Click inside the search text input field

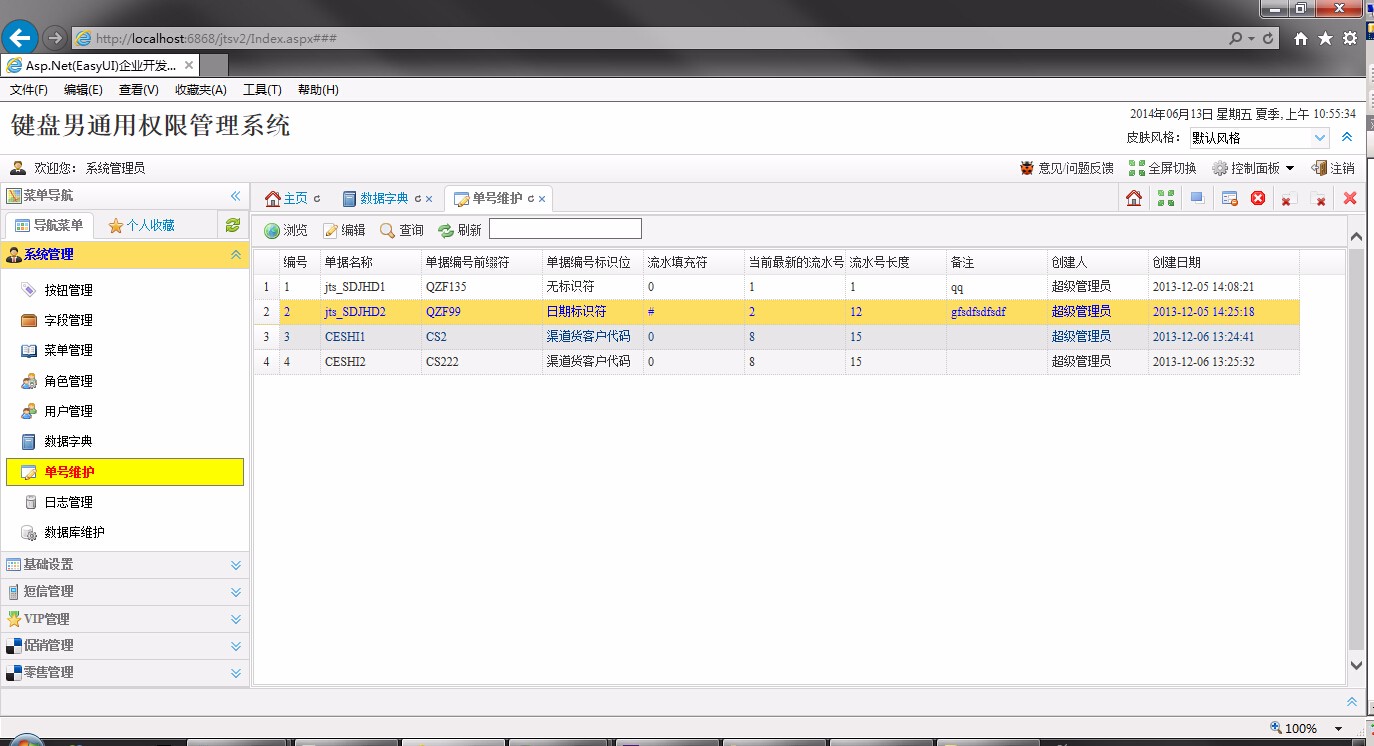[x=564, y=228]
